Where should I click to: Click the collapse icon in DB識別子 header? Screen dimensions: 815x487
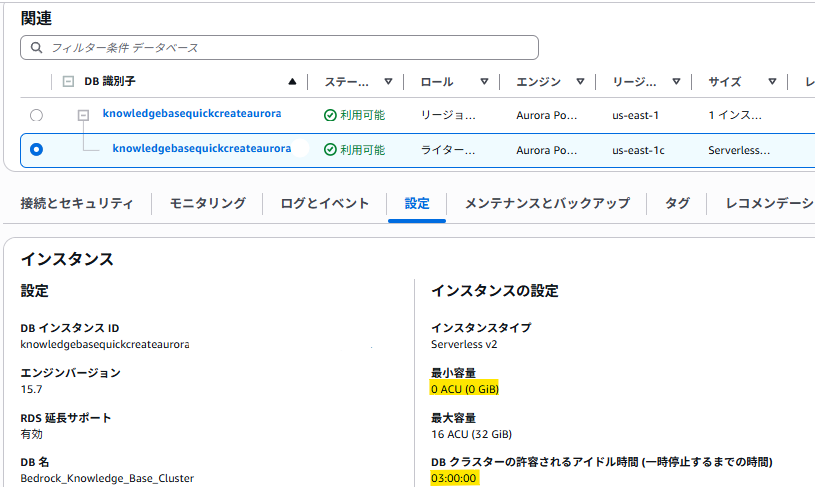click(x=68, y=82)
